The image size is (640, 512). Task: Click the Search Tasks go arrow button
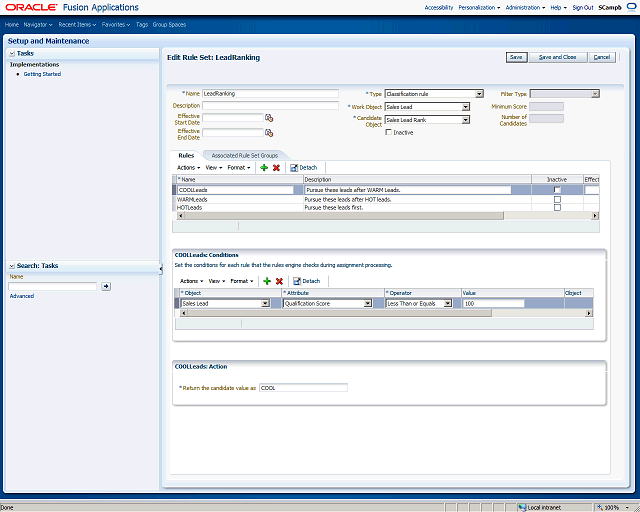point(106,287)
